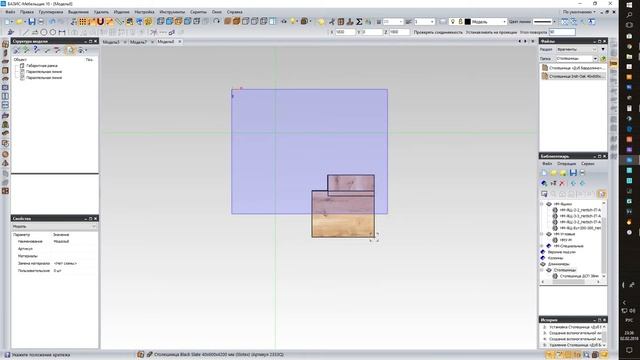This screenshot has height=360, width=640.
Task: Click the red X delete icon in Библиотекарь
Action: pos(562,183)
